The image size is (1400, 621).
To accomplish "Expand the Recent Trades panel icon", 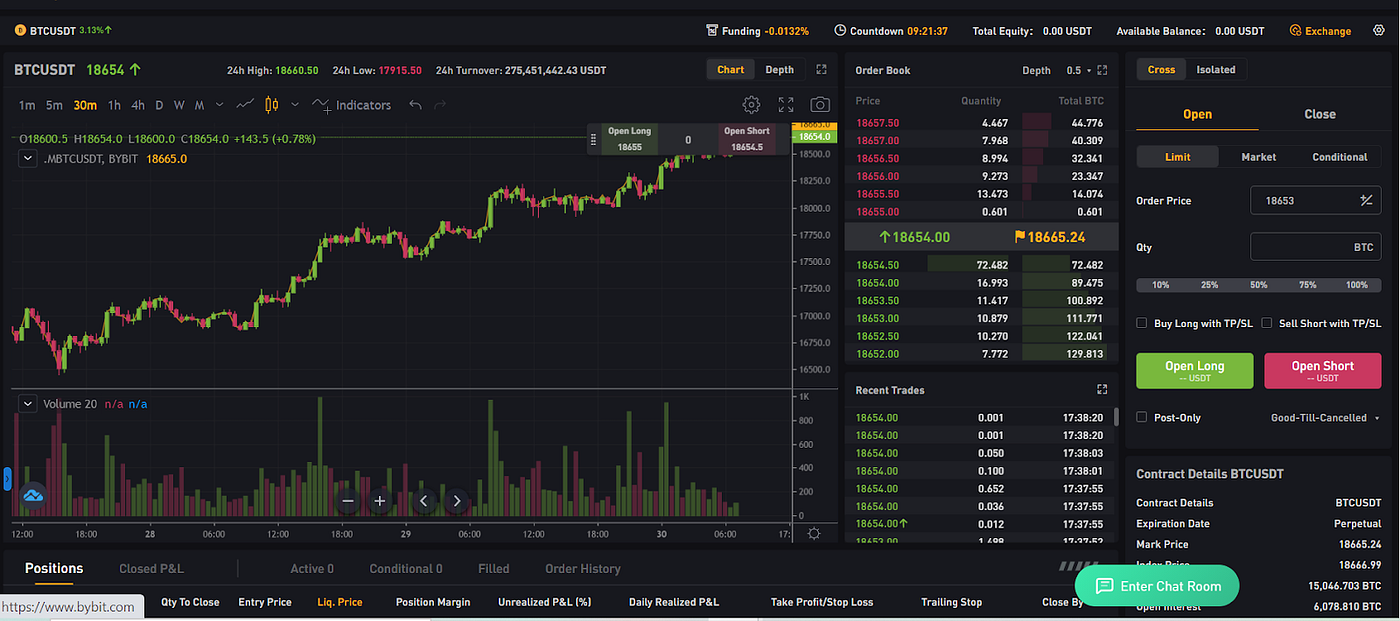I will coord(1101,389).
